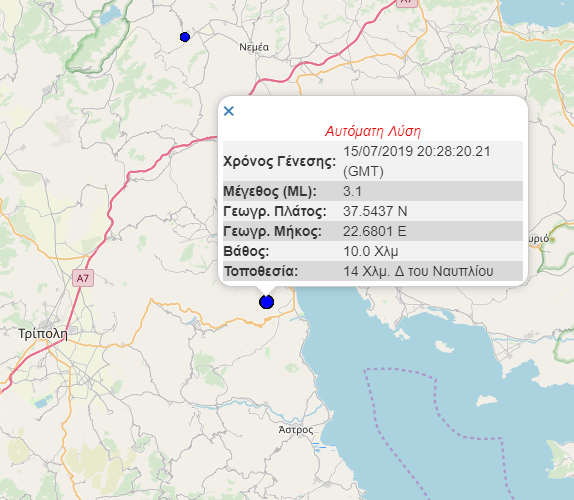Select the latitude value 37.5437 N

coord(375,211)
